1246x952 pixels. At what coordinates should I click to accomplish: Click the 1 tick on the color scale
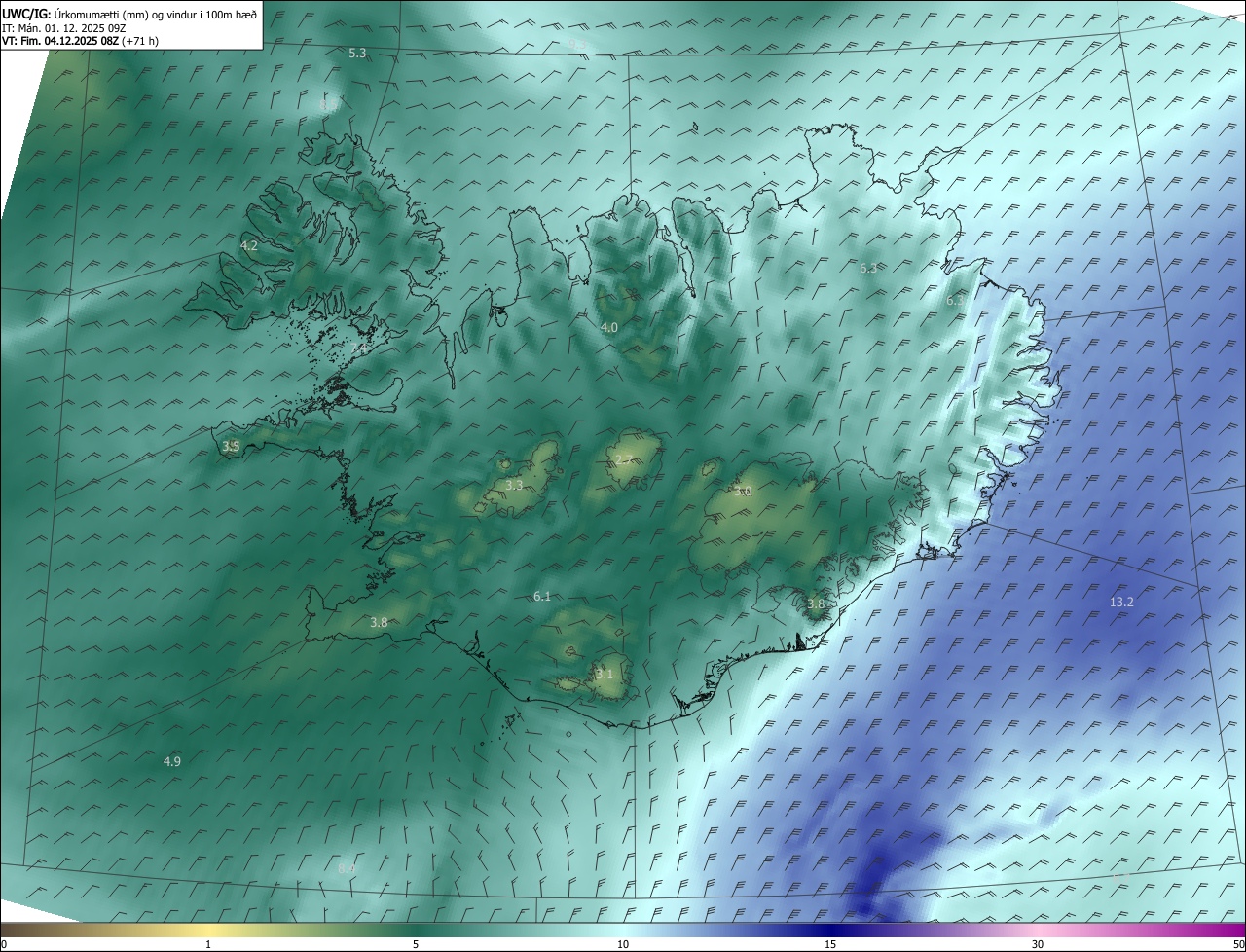(x=208, y=945)
